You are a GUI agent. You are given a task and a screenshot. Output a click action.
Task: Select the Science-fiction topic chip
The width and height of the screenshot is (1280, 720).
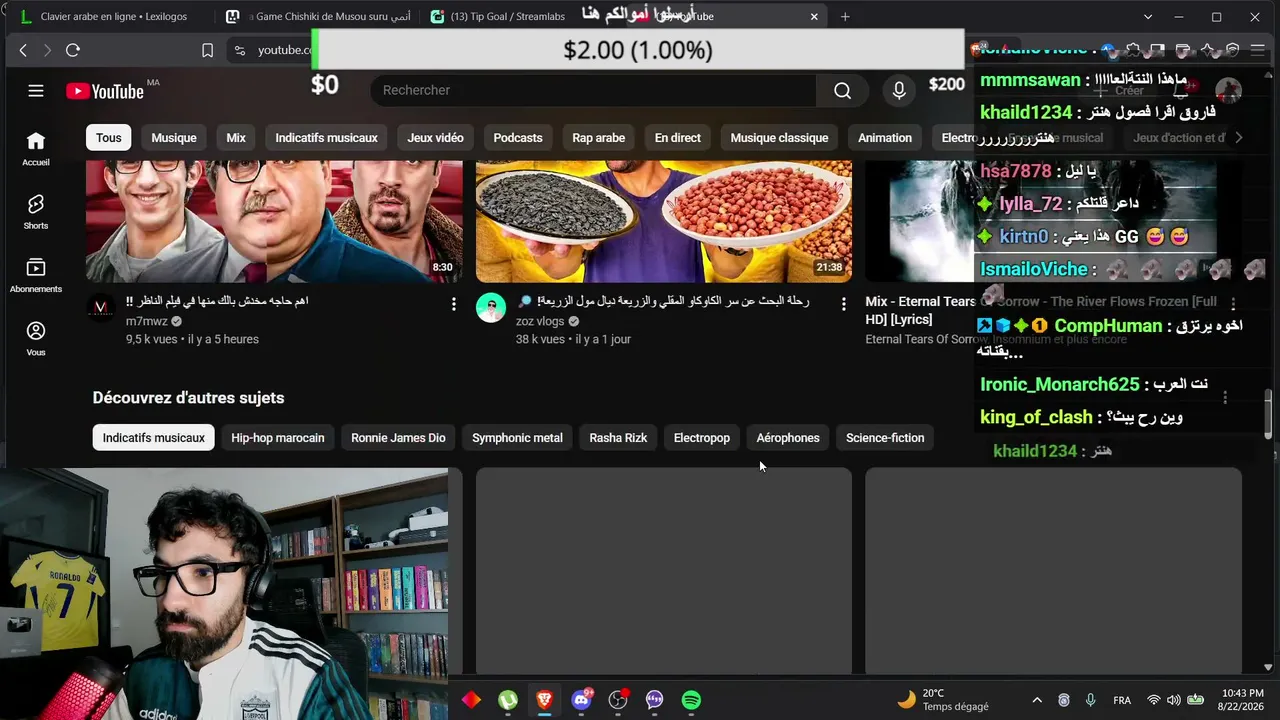click(885, 438)
